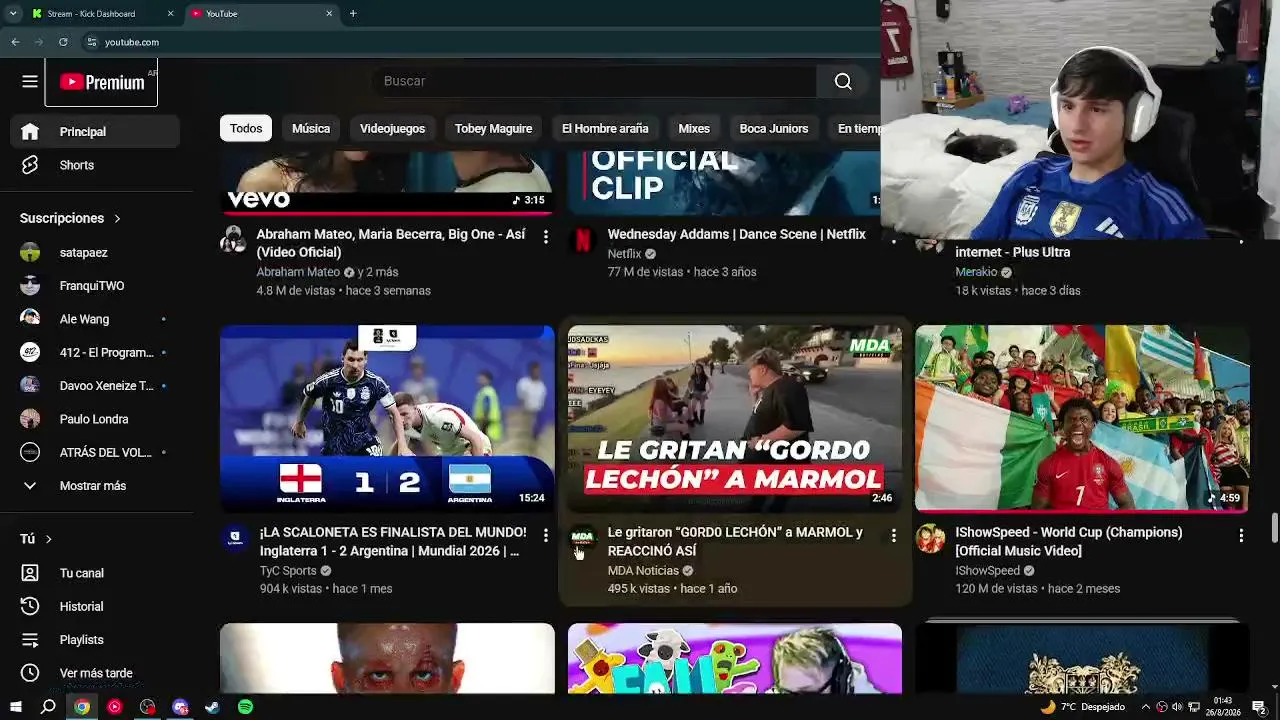Open Wednesday Addams Dance Scene title
The height and width of the screenshot is (720, 1280).
[736, 234]
